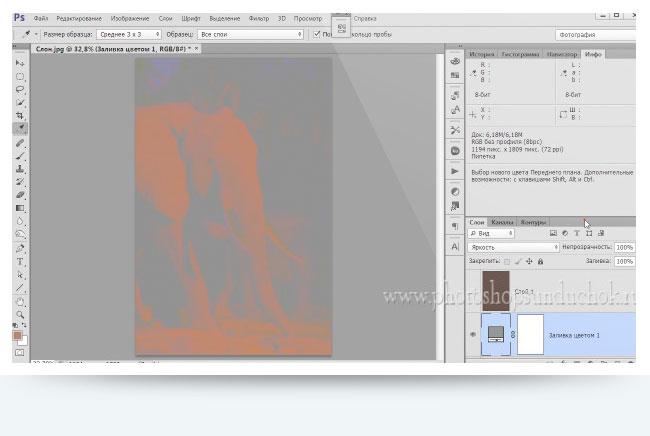Toggle the adjustment layers filter
Screen dimensions: 650x436
click(565, 233)
